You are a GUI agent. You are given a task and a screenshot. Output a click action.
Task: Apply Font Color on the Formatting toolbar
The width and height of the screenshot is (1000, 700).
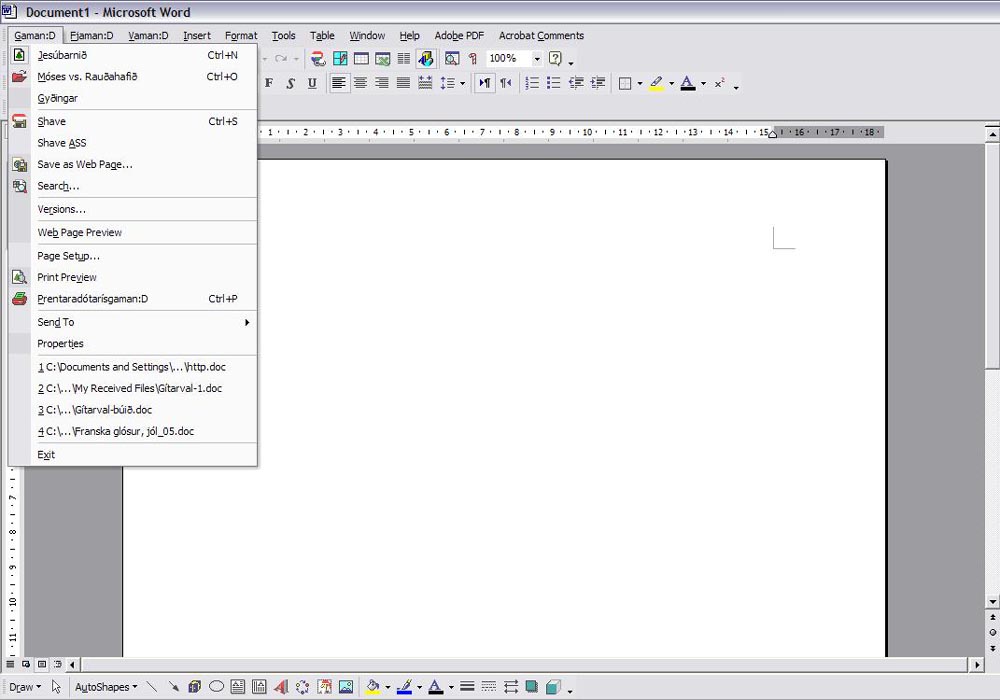pyautogui.click(x=688, y=83)
